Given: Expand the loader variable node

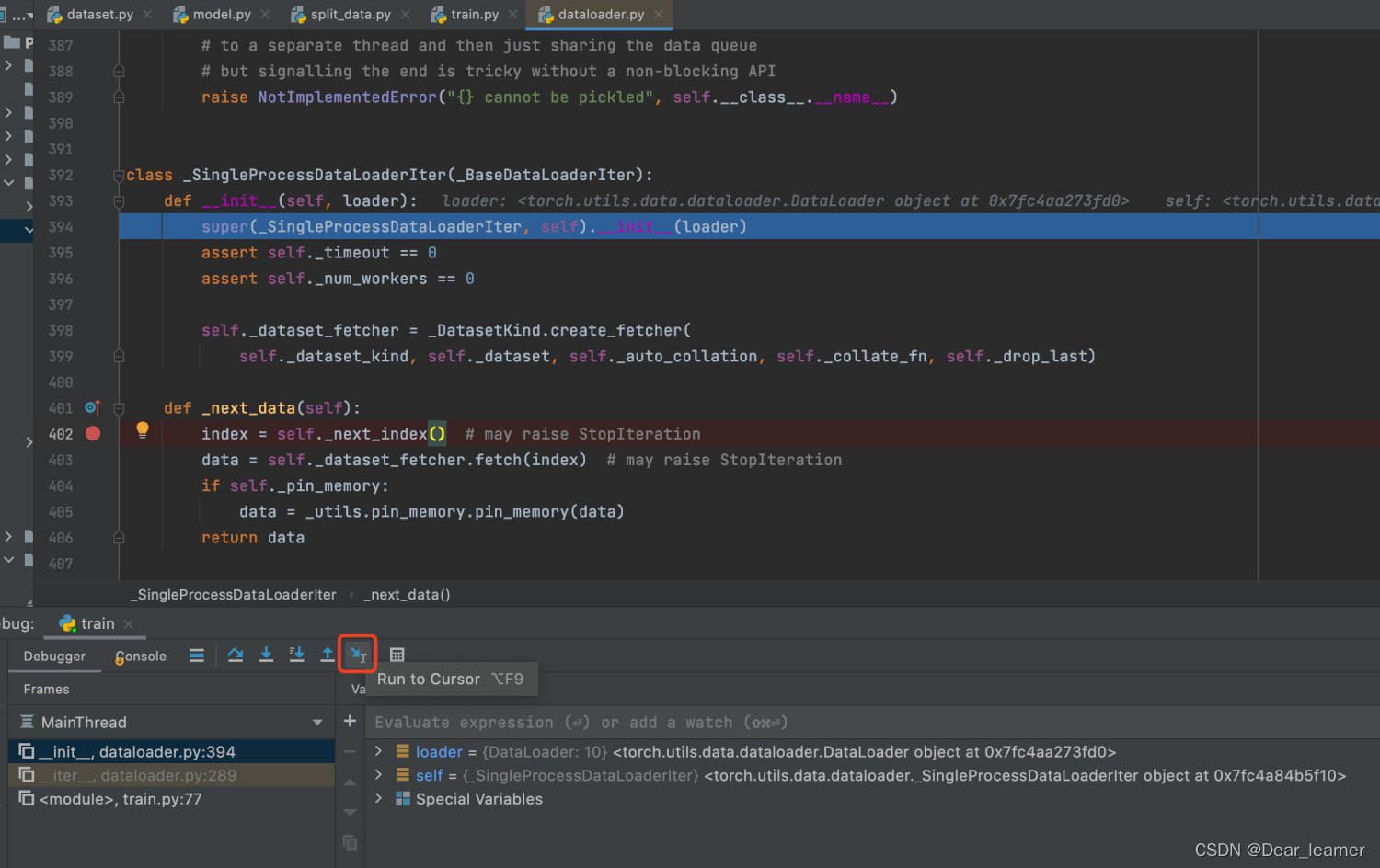Looking at the screenshot, I should coord(378,751).
